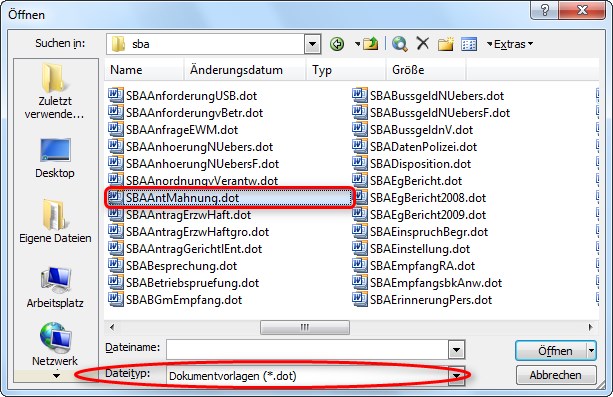Select SBABussgeldNUebersF.dot file
This screenshot has height=397, width=613.
coord(431,113)
